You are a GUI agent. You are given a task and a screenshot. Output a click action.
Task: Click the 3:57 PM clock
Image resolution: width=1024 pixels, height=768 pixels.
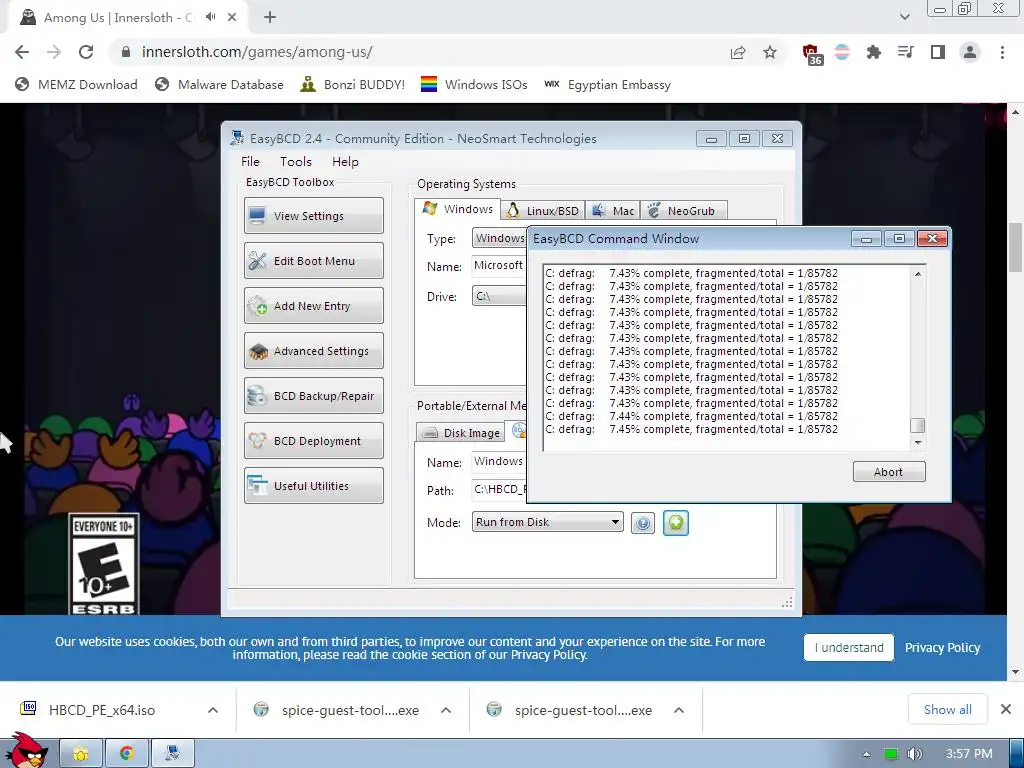tap(969, 754)
